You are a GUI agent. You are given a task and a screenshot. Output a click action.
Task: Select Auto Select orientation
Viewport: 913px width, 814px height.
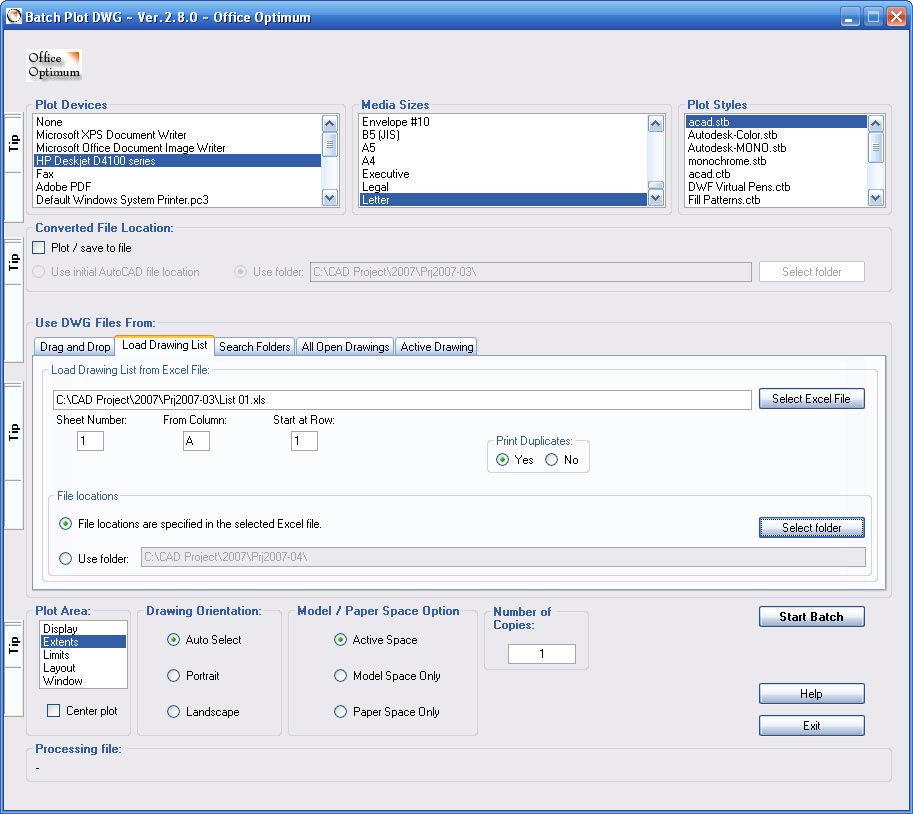174,639
